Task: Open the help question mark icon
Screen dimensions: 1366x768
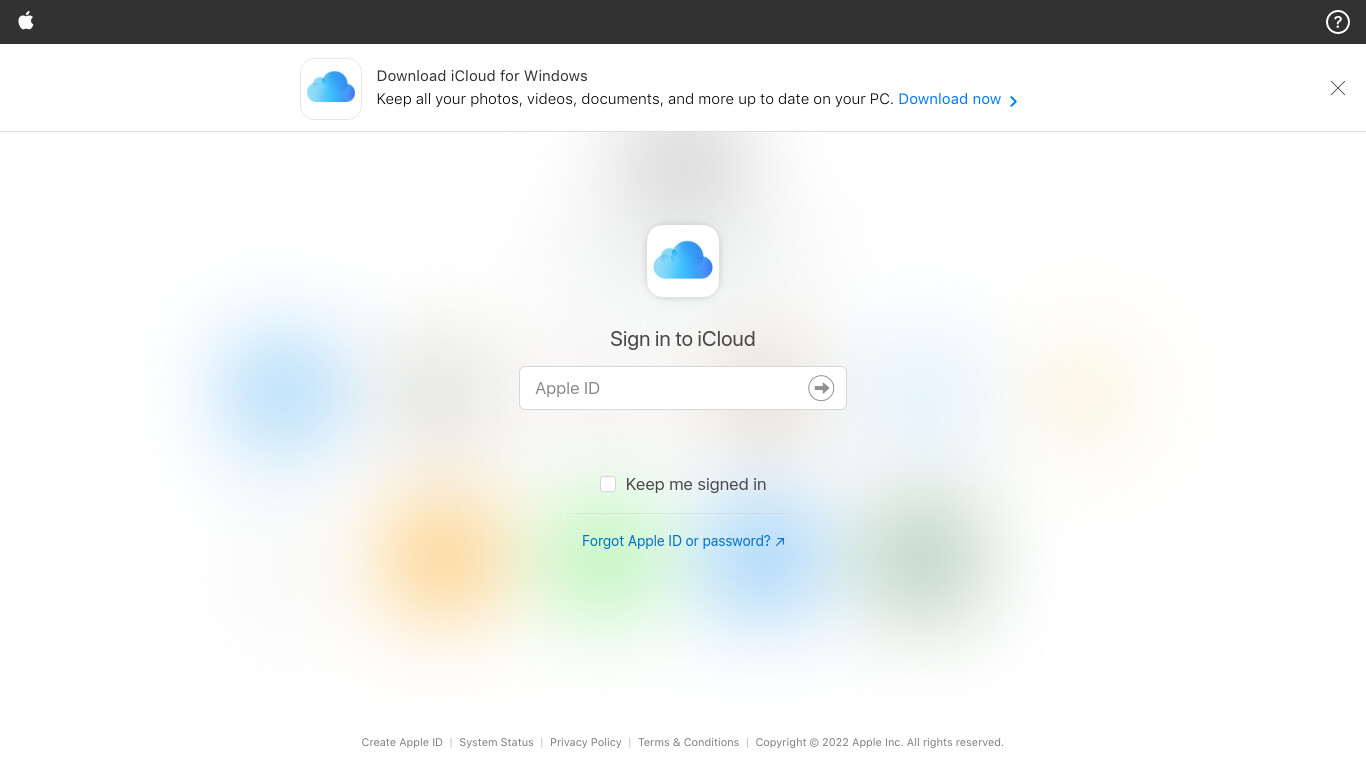Action: point(1337,22)
